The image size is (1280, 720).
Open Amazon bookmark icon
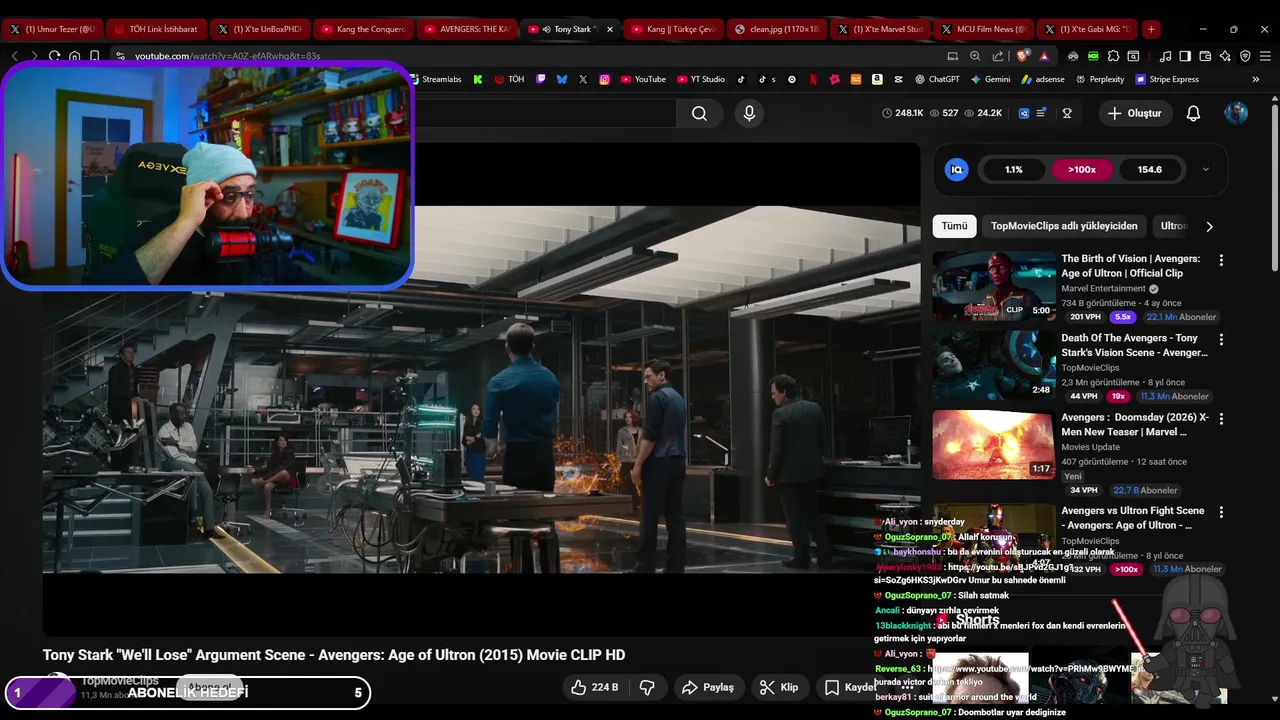[x=877, y=79]
